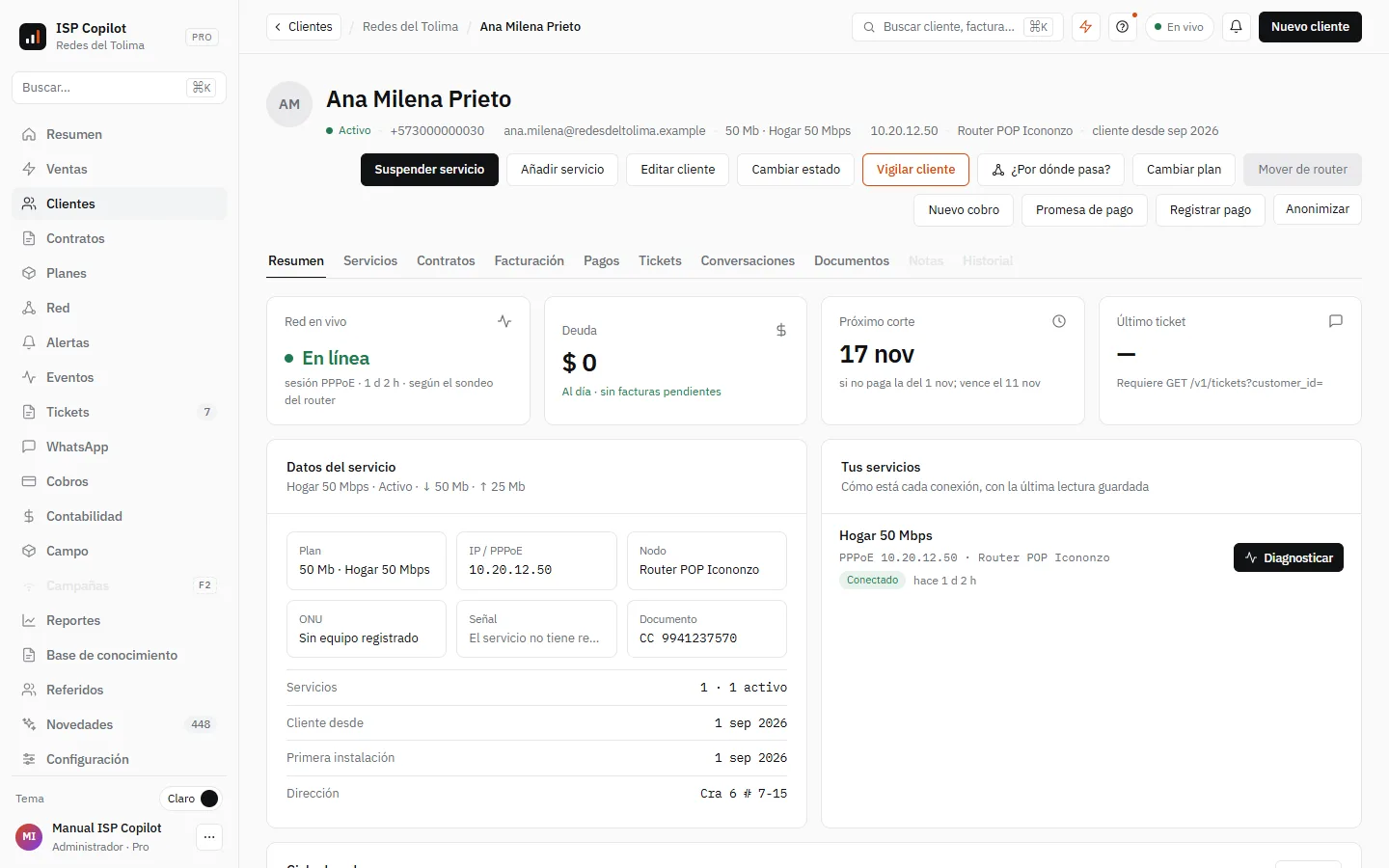
Task: Click the Promesa de pago button
Action: click(x=1084, y=210)
